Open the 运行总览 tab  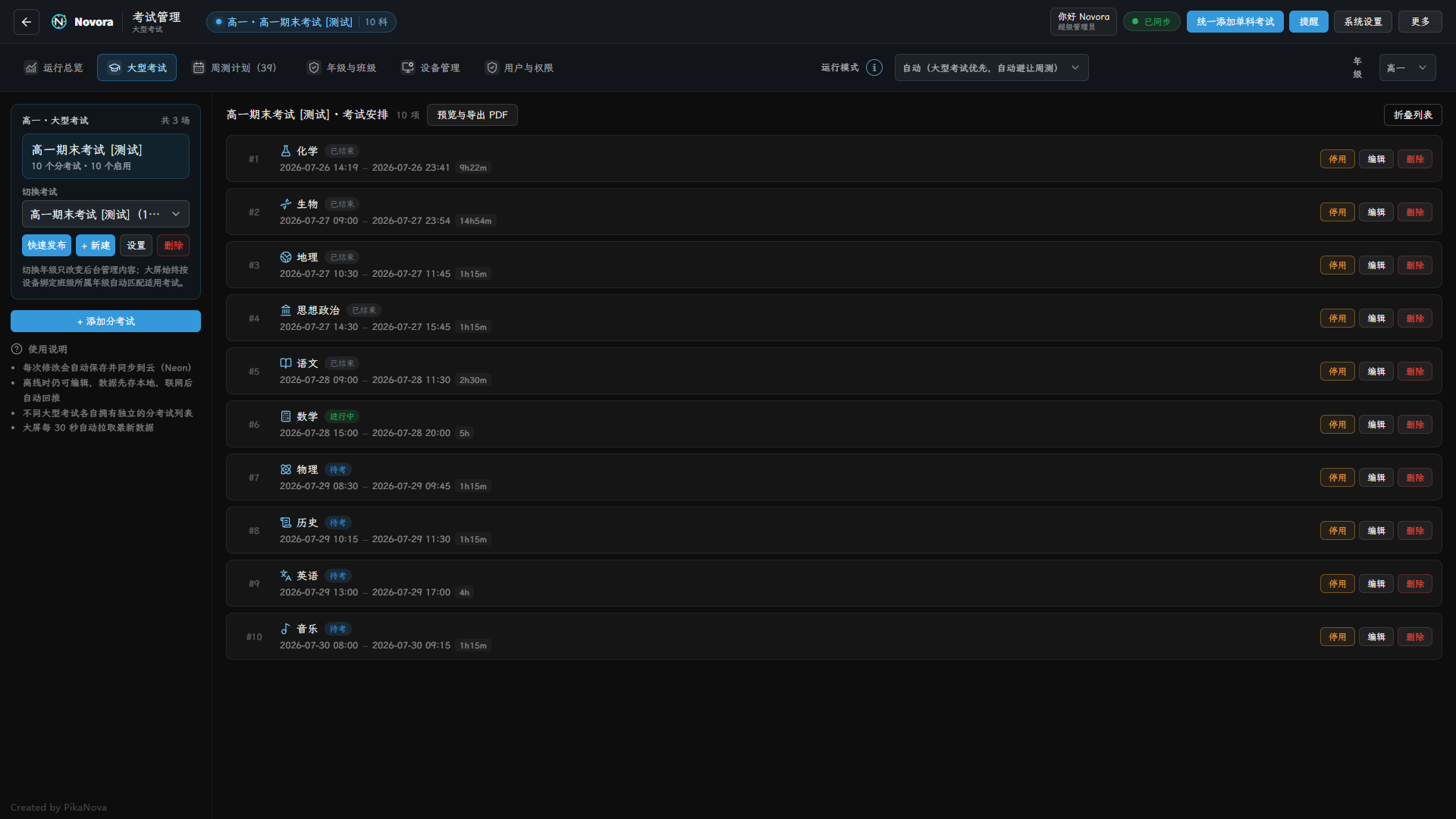(53, 67)
